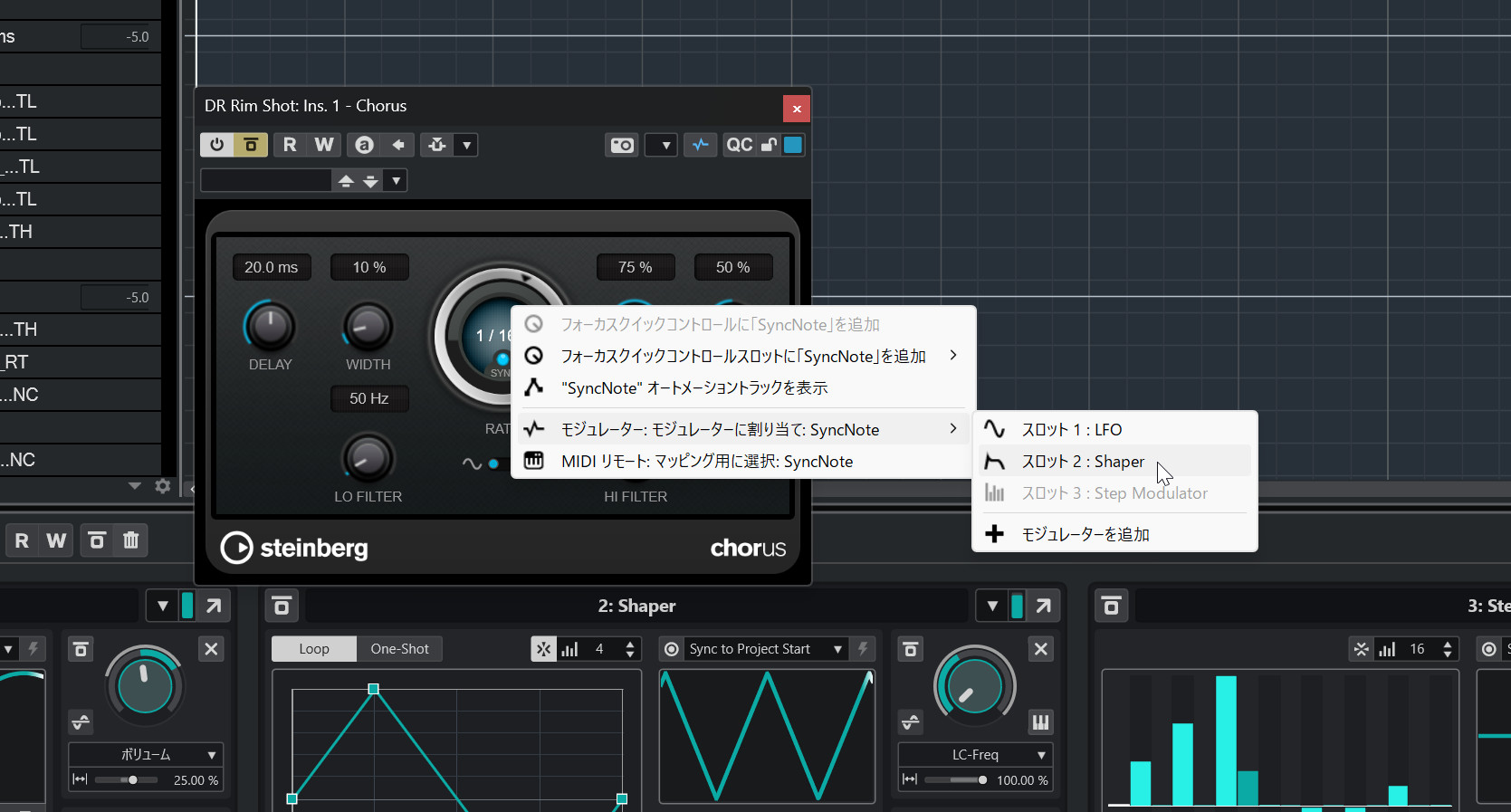The width and height of the screenshot is (1511, 812).
Task: Toggle lightning trigger icon next to Sync dropdown
Action: pyautogui.click(x=863, y=648)
